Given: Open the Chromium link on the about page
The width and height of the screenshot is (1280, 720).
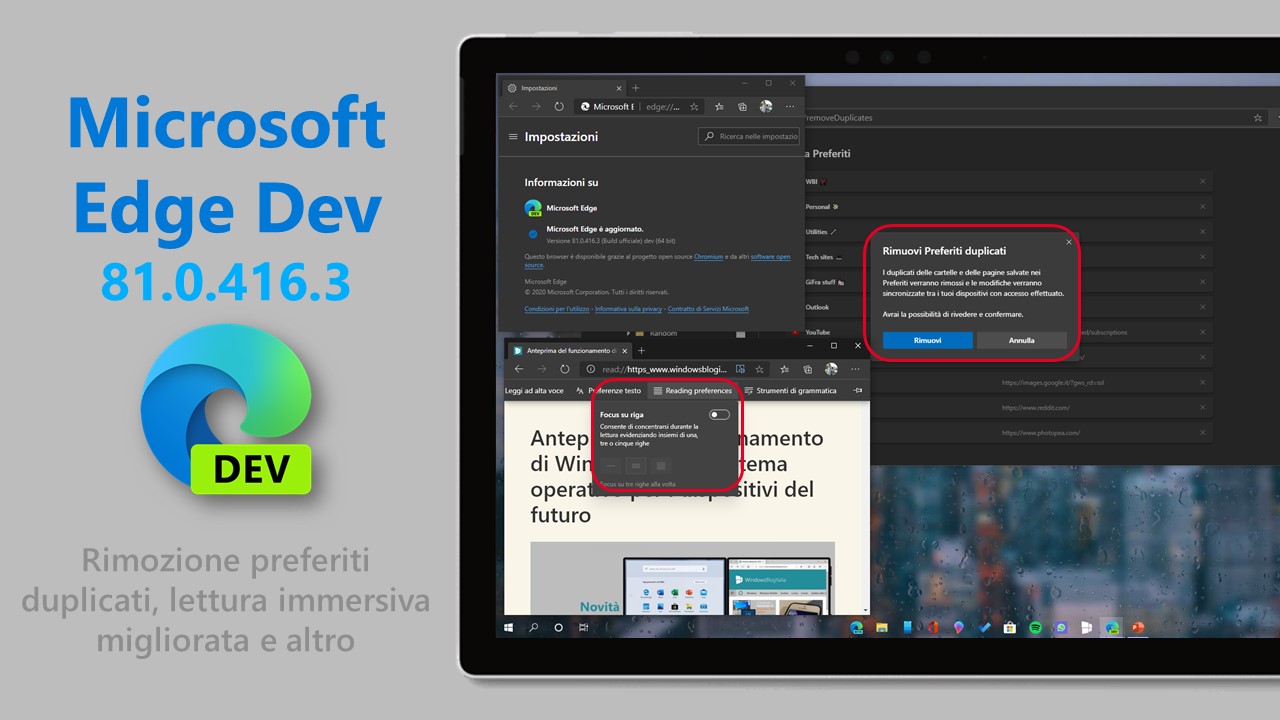Looking at the screenshot, I should coord(710,256).
